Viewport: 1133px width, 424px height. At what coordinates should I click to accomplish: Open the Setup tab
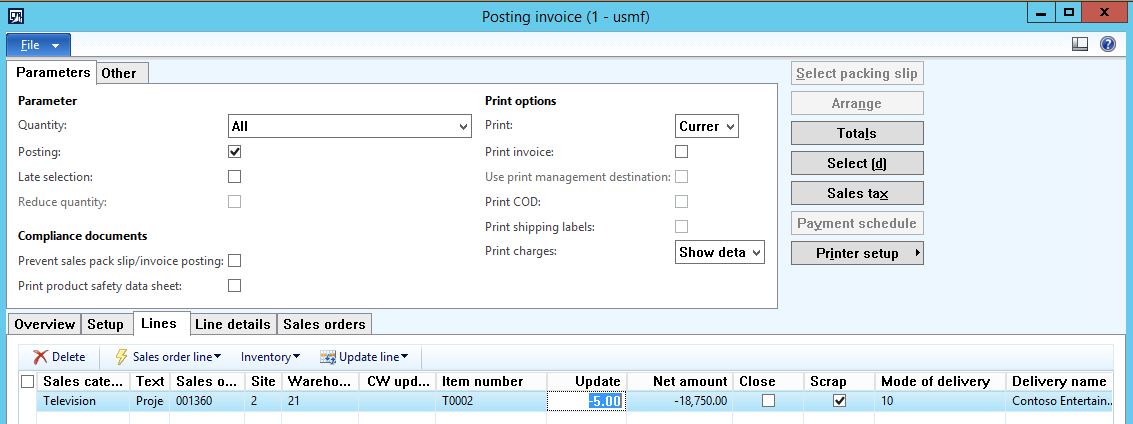(x=105, y=324)
